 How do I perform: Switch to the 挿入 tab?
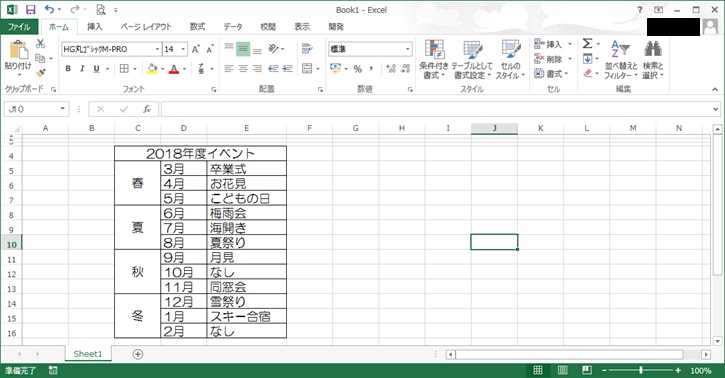pyautogui.click(x=94, y=27)
